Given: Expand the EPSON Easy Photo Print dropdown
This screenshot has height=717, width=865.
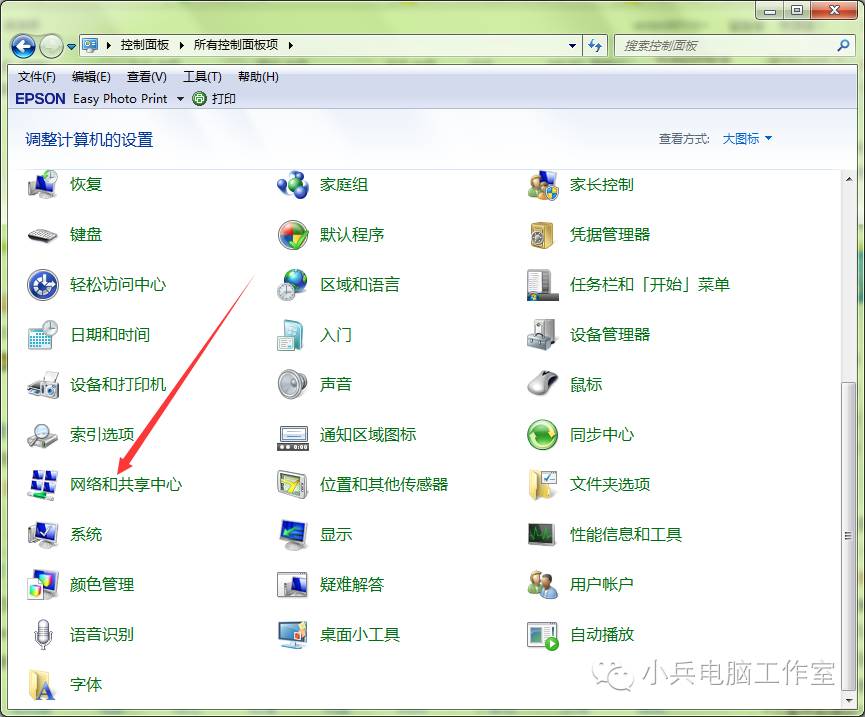Looking at the screenshot, I should click(x=180, y=98).
